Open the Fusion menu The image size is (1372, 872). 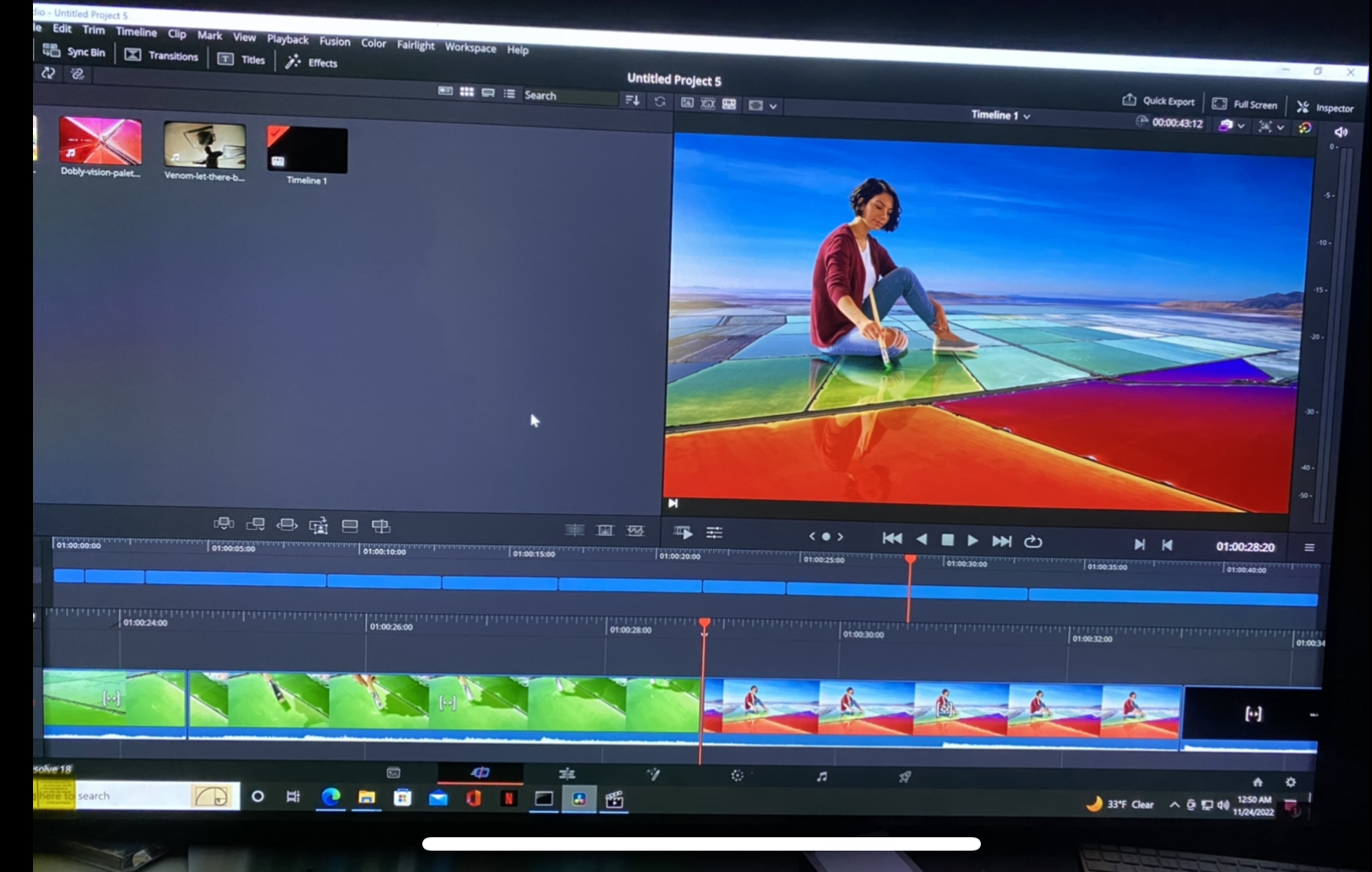pyautogui.click(x=335, y=41)
